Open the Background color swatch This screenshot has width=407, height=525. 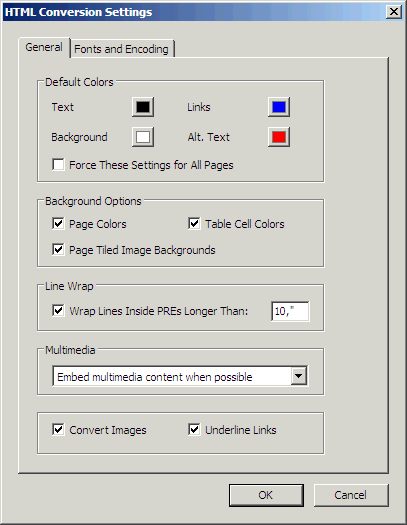(143, 137)
